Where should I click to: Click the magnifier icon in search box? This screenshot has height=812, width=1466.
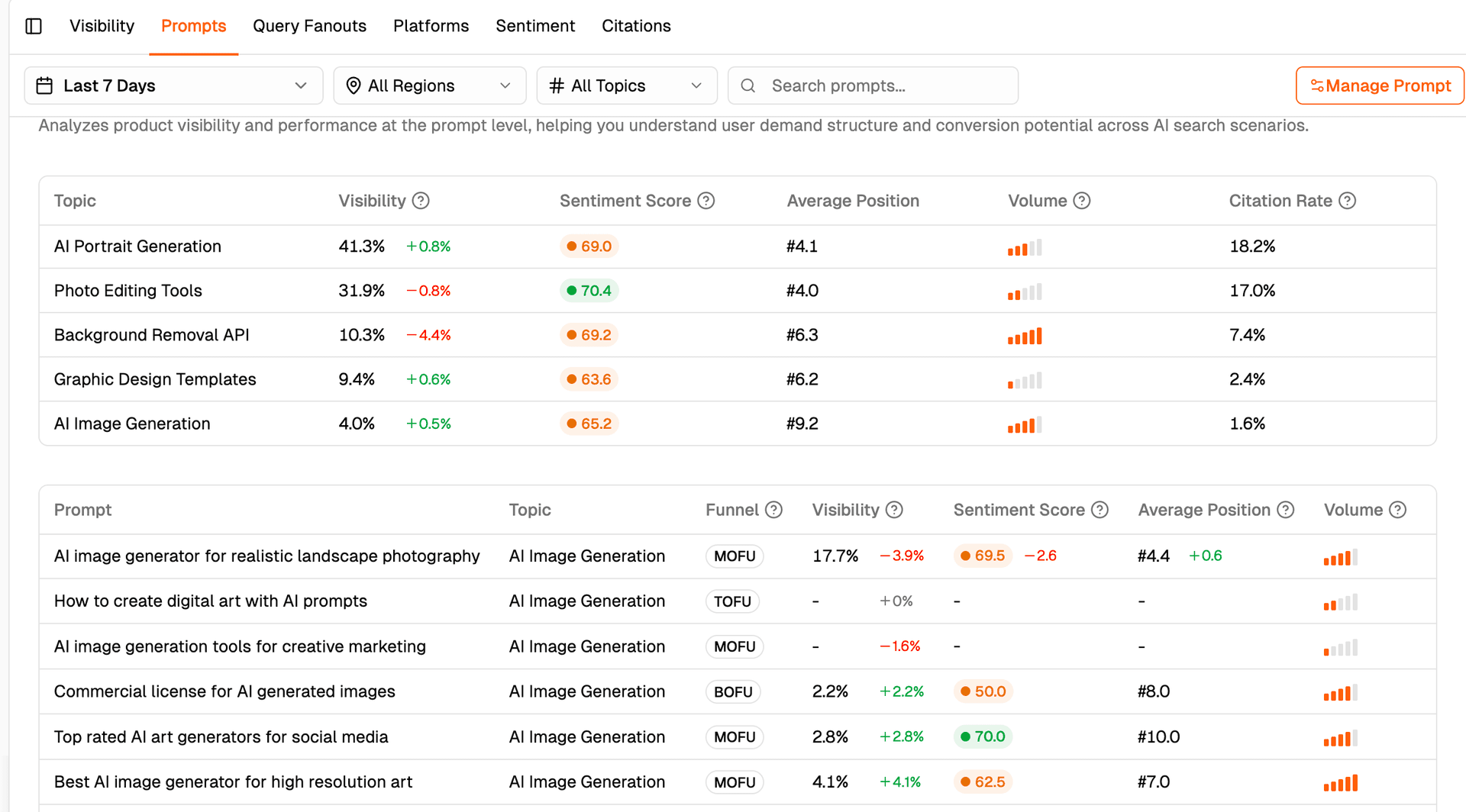748,85
